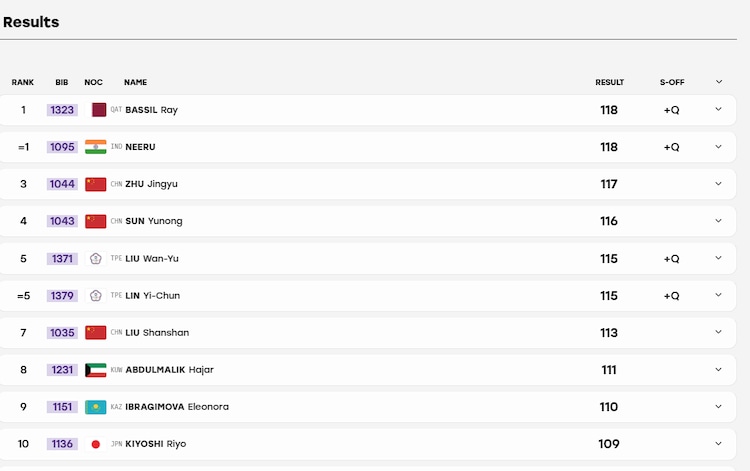
Task: Expand details for SUN Yunong row
Action: (718, 221)
